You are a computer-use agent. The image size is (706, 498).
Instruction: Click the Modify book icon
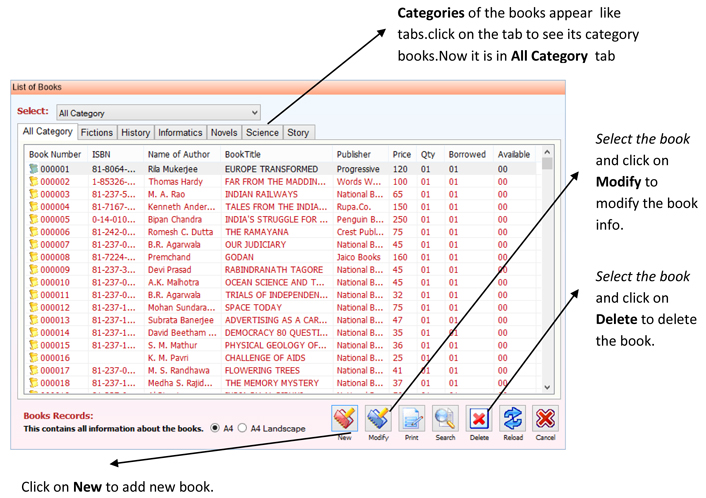point(378,418)
